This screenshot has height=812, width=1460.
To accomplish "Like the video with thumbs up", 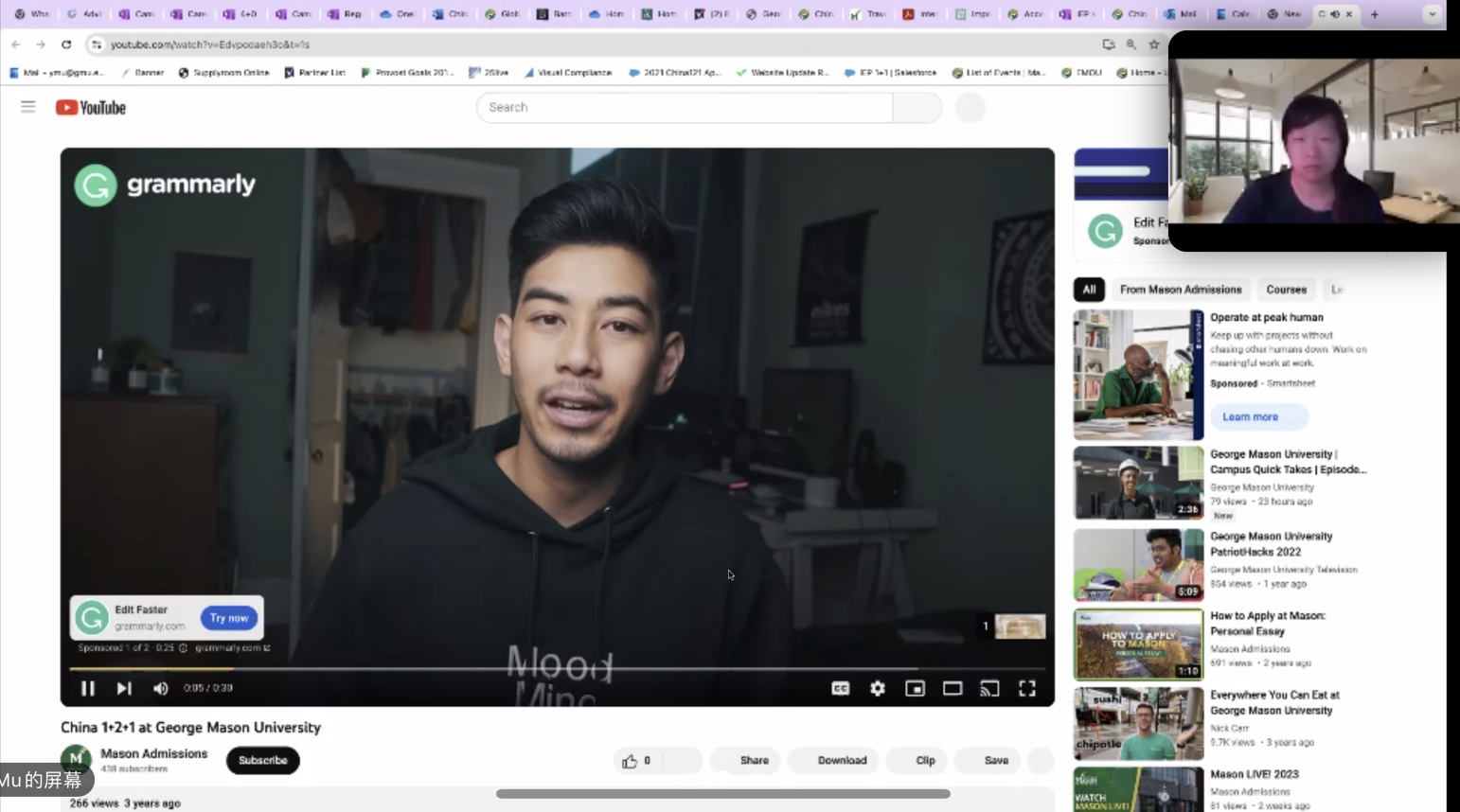I will tap(630, 760).
